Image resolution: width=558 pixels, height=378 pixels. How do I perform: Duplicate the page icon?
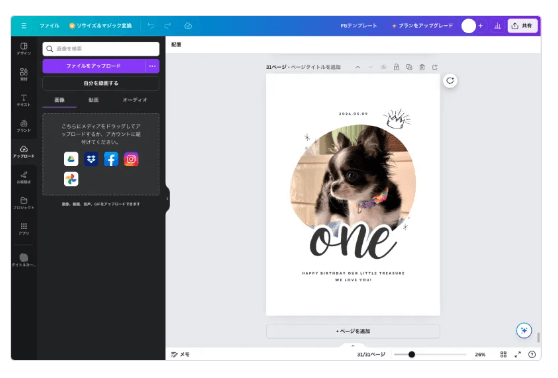(409, 67)
